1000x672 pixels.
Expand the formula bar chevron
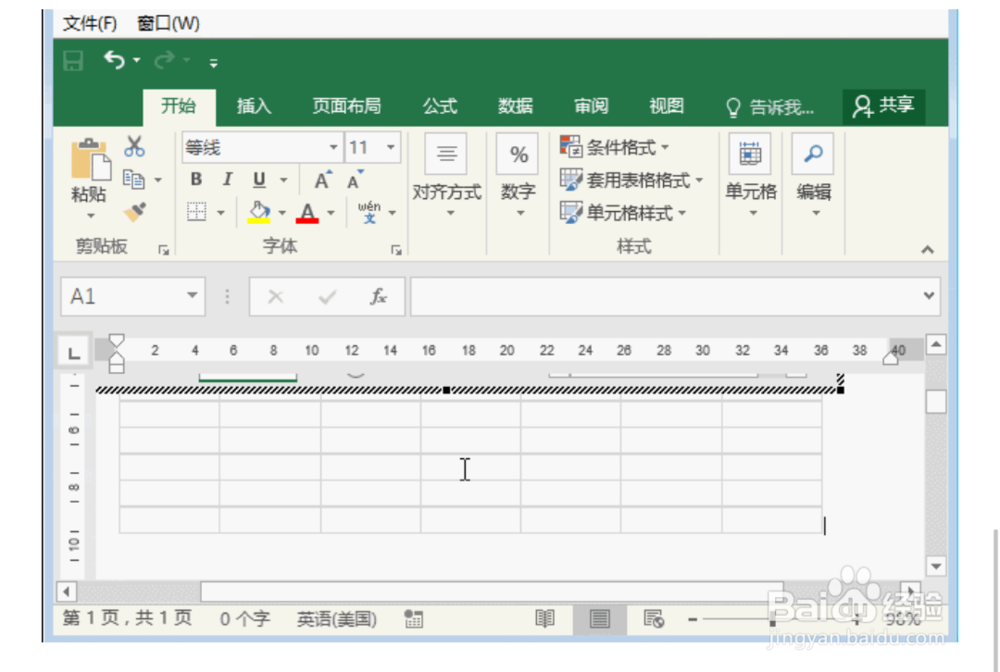coord(929,296)
